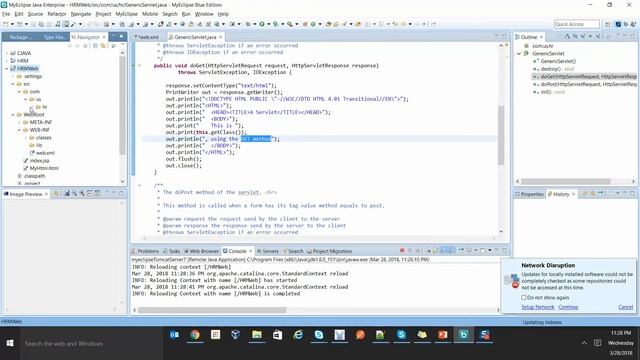Click the Windows Start button

10,343
